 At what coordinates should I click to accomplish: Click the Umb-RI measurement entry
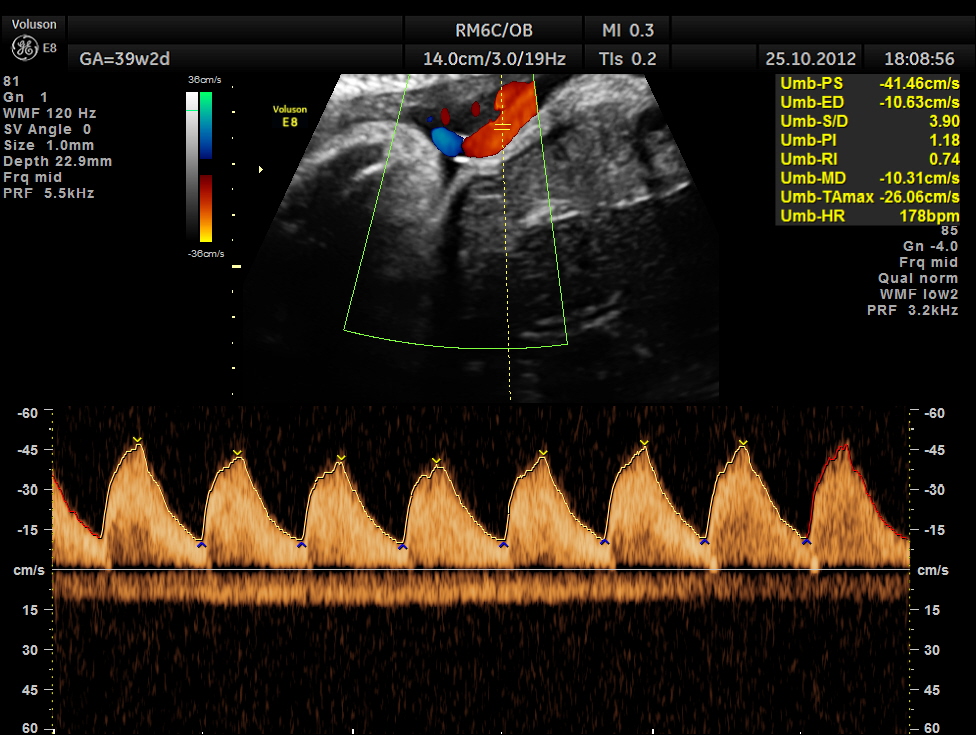tap(868, 159)
